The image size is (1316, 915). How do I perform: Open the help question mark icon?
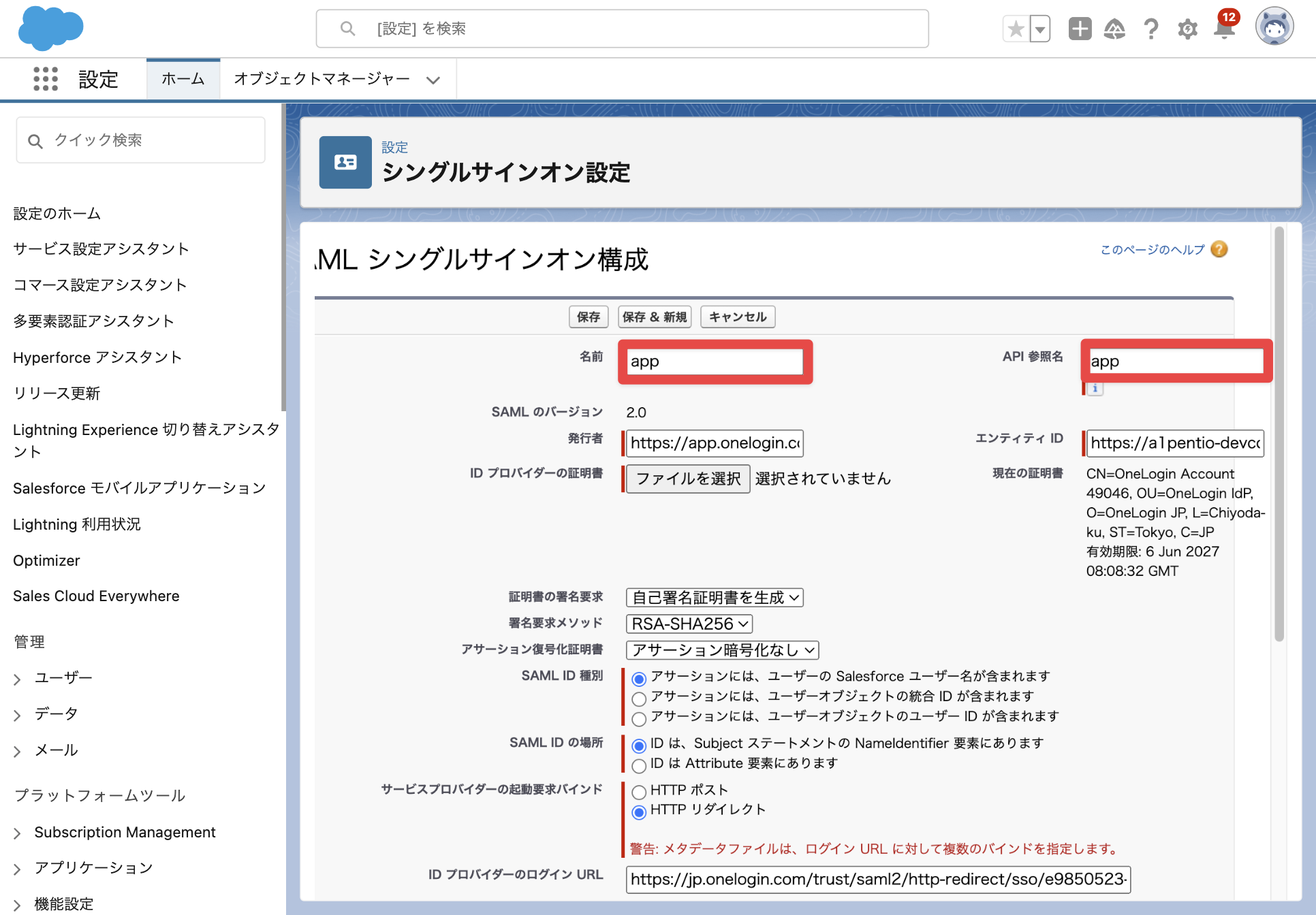(1151, 29)
